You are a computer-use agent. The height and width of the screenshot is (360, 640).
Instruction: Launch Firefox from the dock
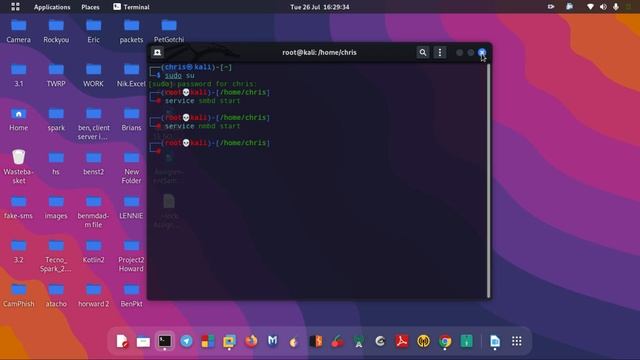click(x=251, y=341)
